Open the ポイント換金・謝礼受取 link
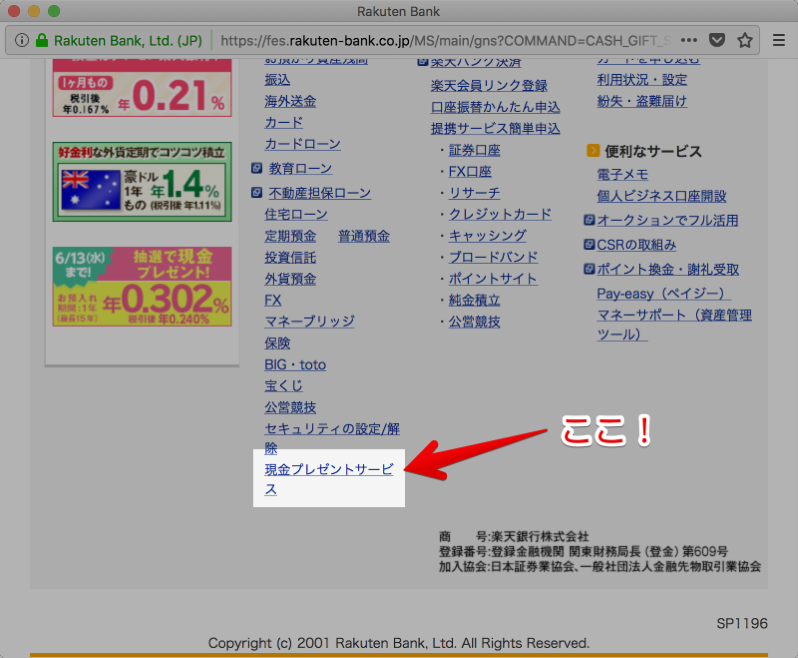Viewport: 798px width, 658px height. coord(668,269)
